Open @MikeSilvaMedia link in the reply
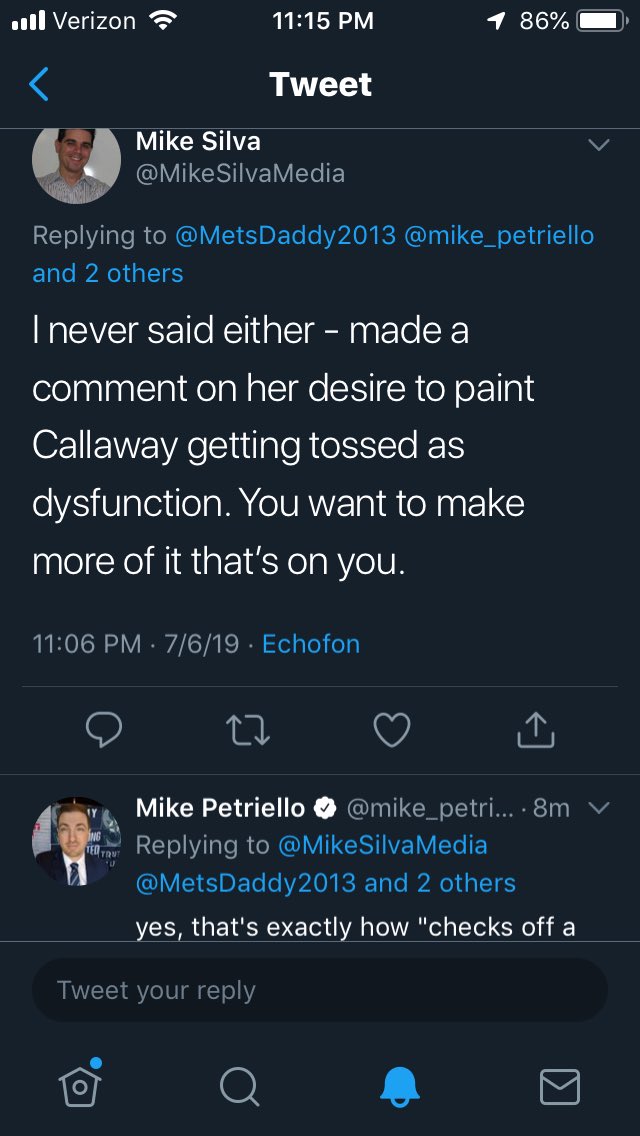The height and width of the screenshot is (1136, 640). pyautogui.click(x=382, y=845)
